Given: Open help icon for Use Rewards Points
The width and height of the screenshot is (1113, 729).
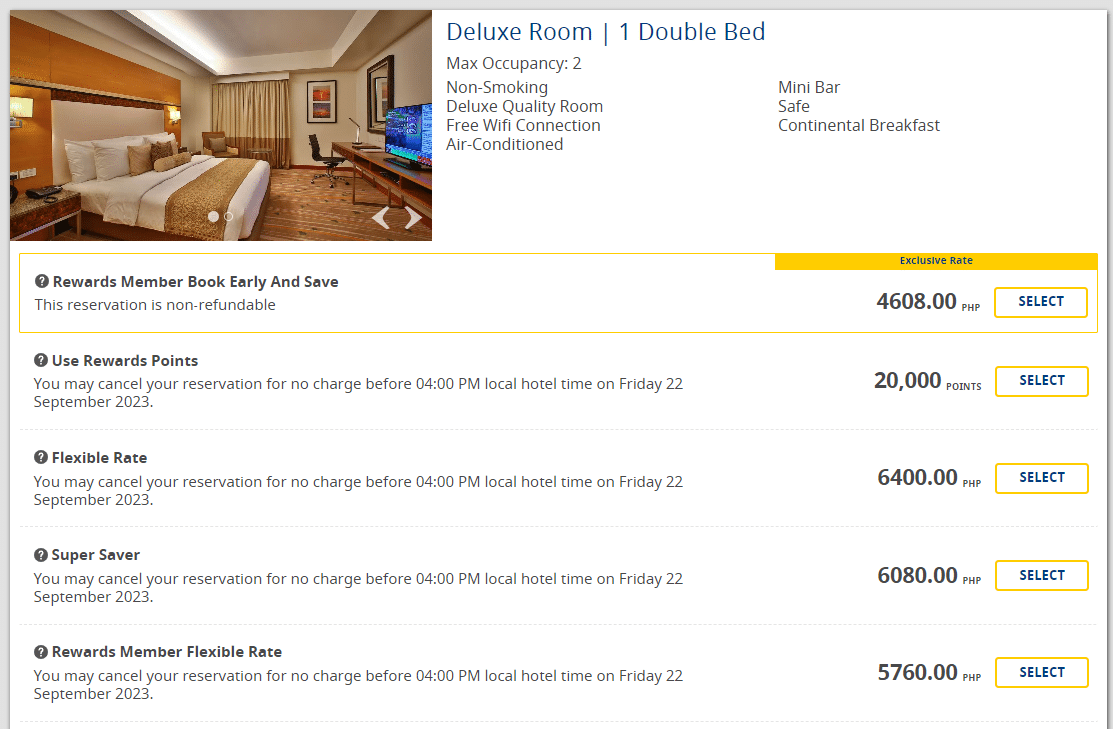Looking at the screenshot, I should coord(41,360).
